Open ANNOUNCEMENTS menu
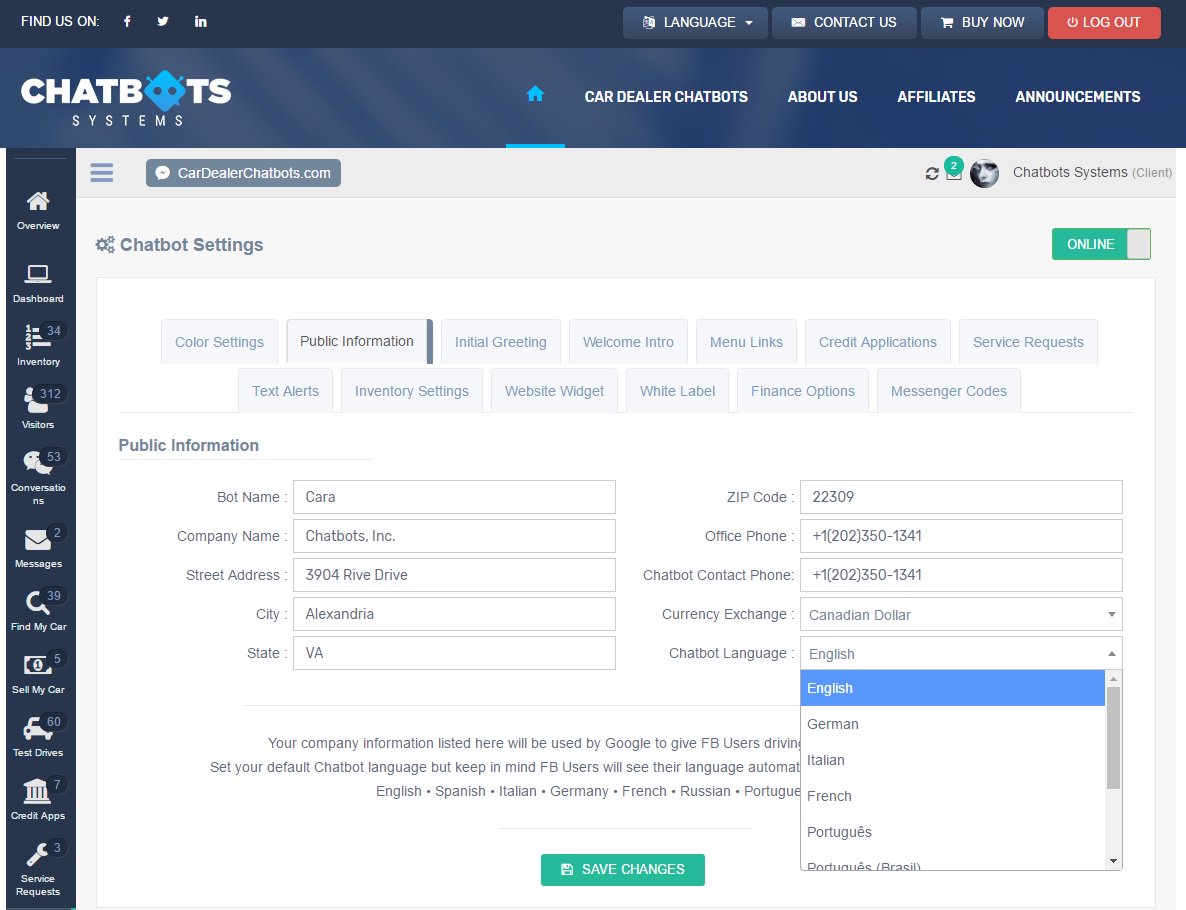 1078,97
